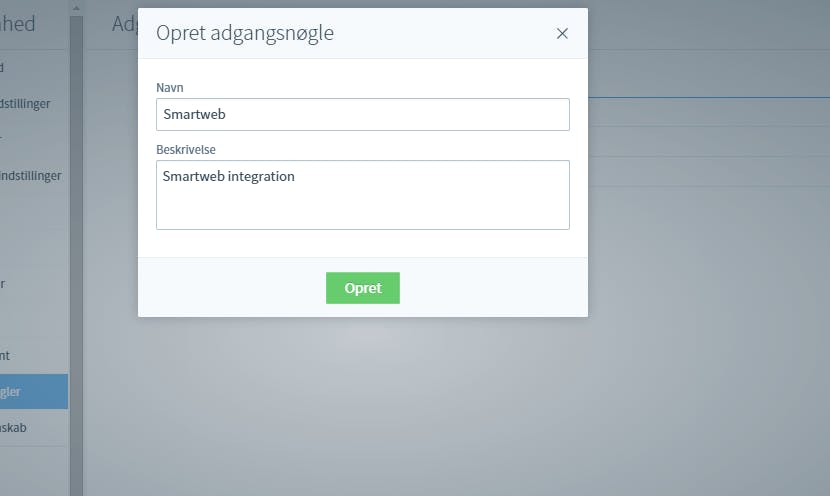Click the 'Navn' field label
Screen dimensions: 830x496
coord(170,87)
